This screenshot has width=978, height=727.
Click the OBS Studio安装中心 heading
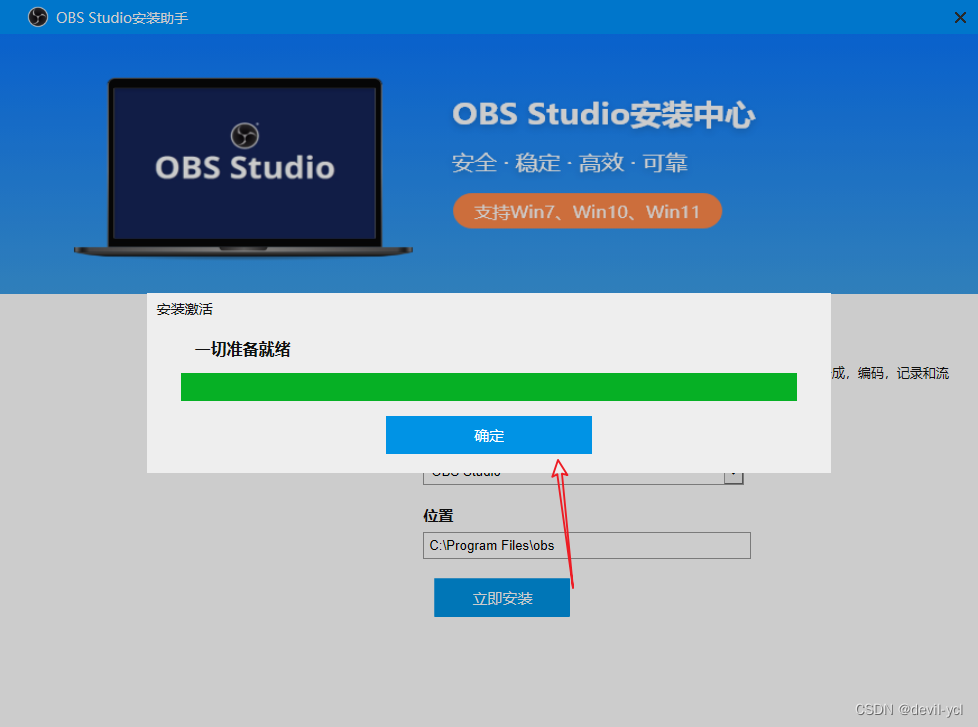[x=603, y=115]
